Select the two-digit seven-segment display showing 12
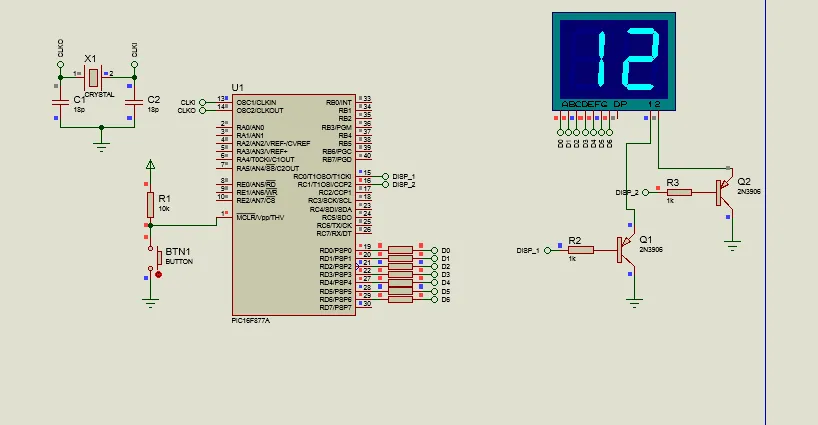Viewport: 818px width, 425px height. pyautogui.click(x=614, y=62)
